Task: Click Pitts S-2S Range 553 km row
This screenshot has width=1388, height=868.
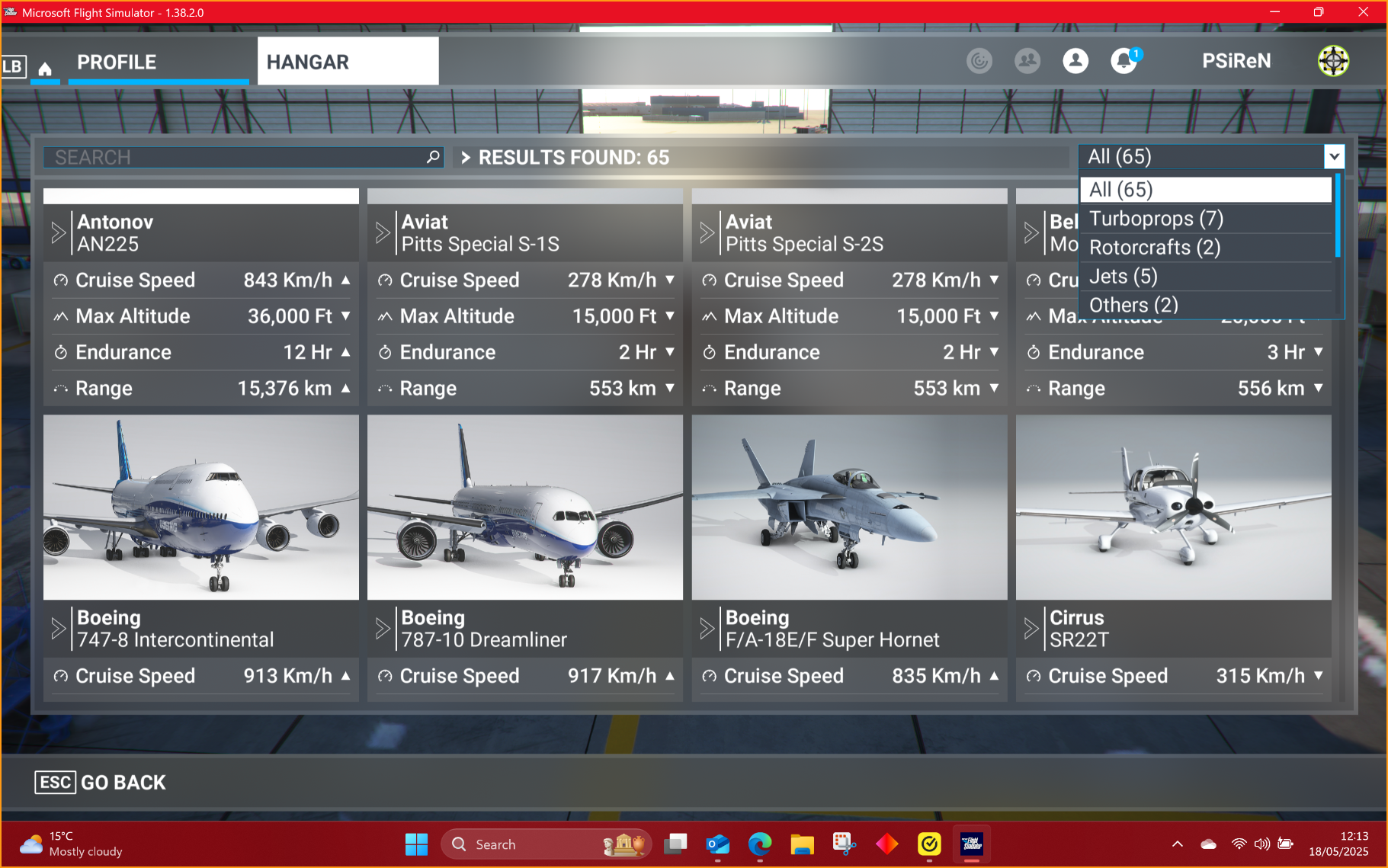Action: (x=850, y=389)
